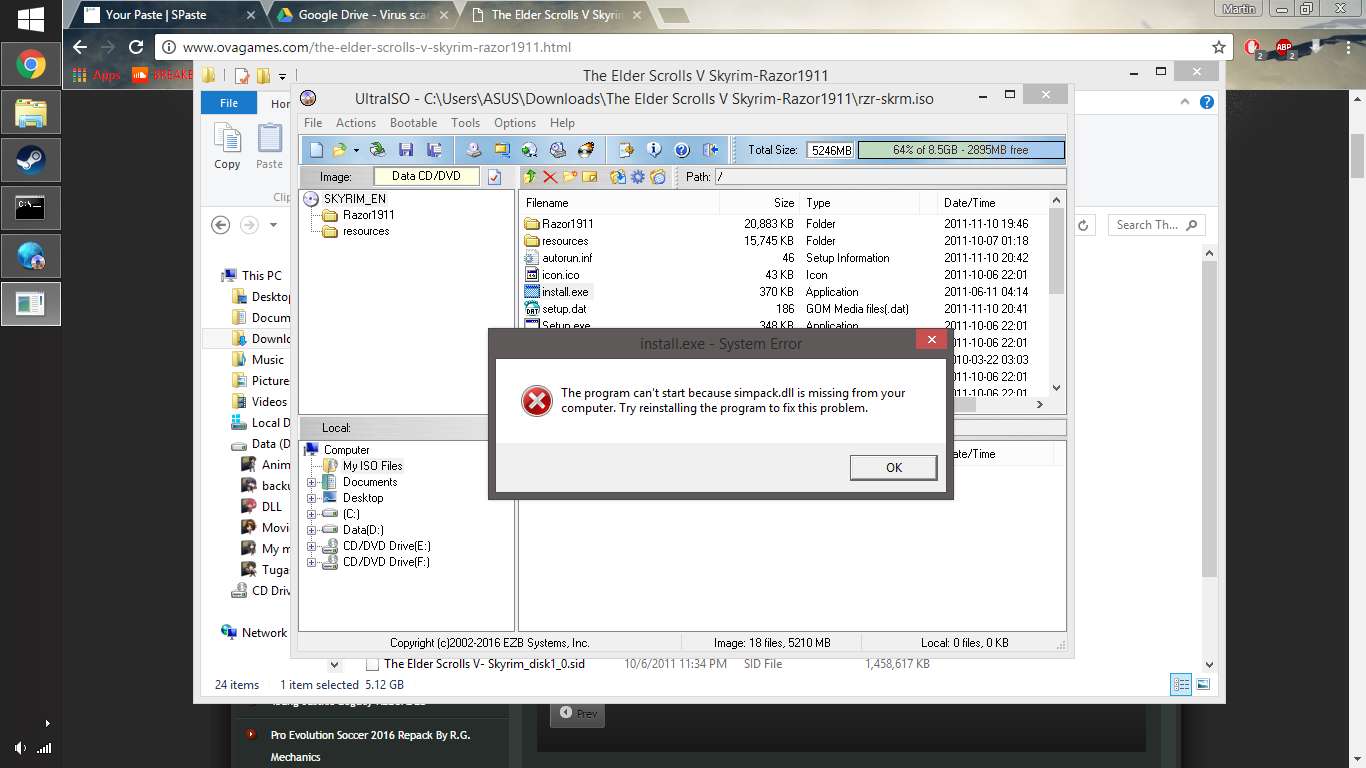Click the boot-info checkmark icon beside Data CD/DVD
This screenshot has width=1366, height=768.
(494, 177)
